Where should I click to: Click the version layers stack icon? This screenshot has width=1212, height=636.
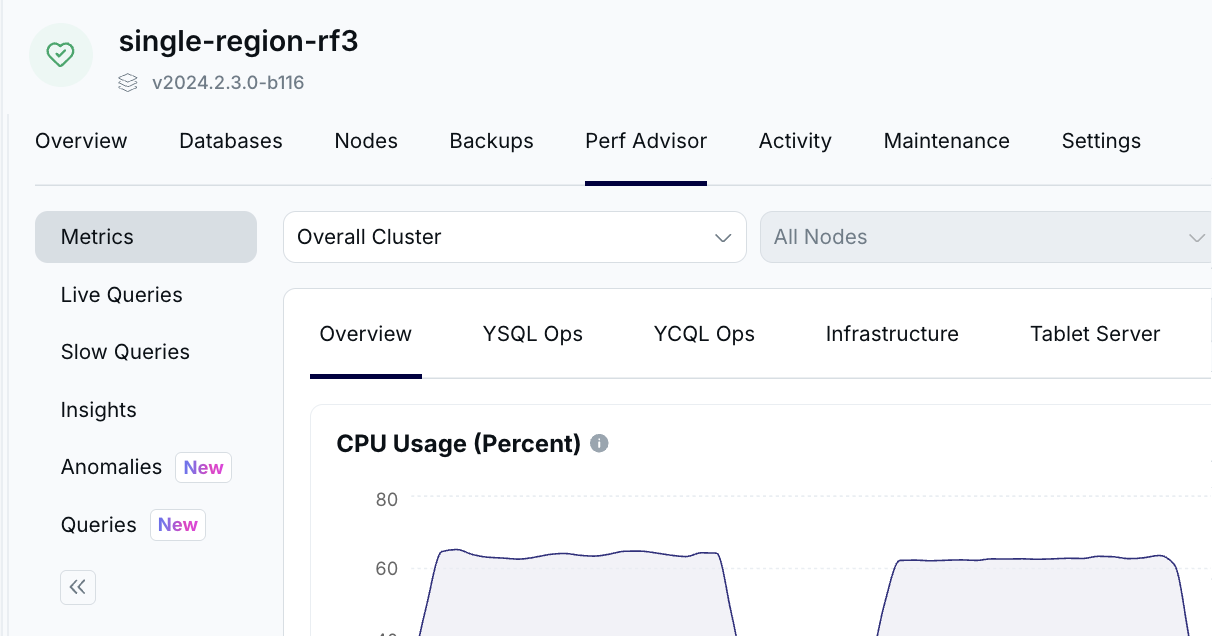pyautogui.click(x=127, y=83)
